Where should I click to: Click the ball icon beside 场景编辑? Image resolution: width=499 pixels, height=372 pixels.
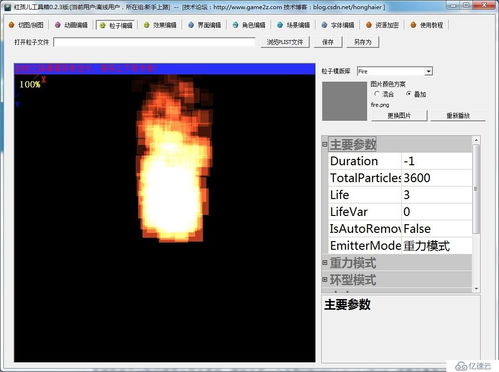click(280, 25)
